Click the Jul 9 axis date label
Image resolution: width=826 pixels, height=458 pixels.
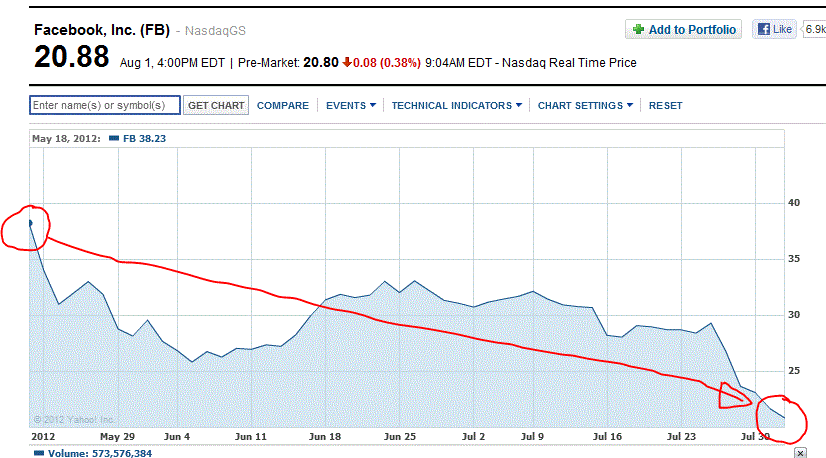pos(532,436)
